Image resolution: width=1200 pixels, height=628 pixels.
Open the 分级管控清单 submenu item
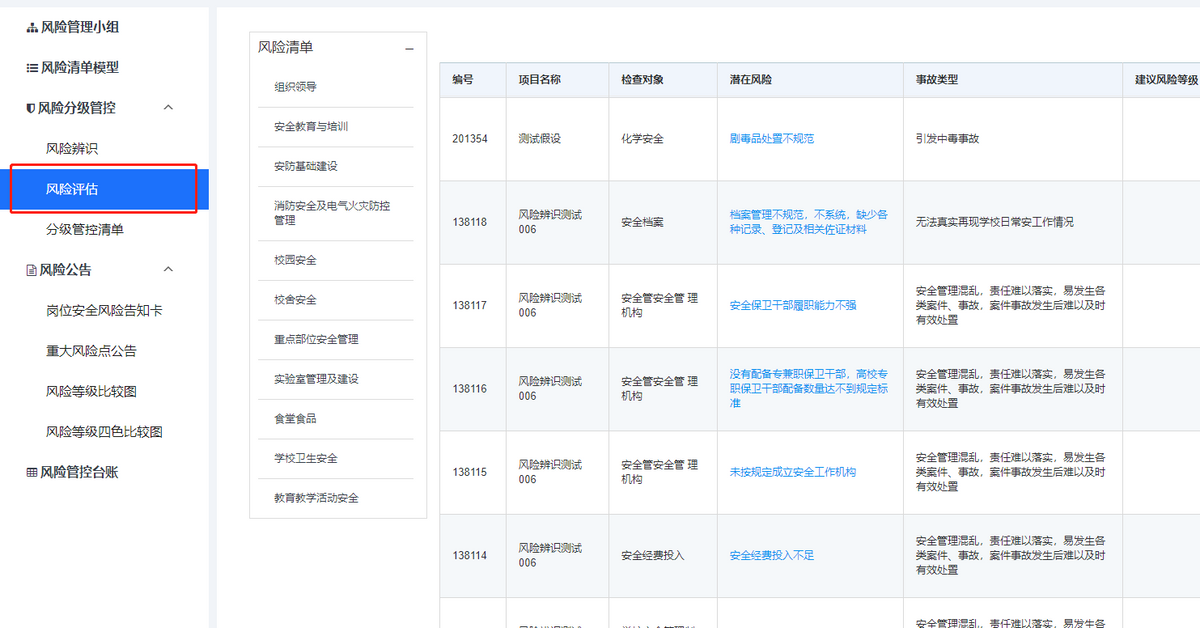pos(85,230)
